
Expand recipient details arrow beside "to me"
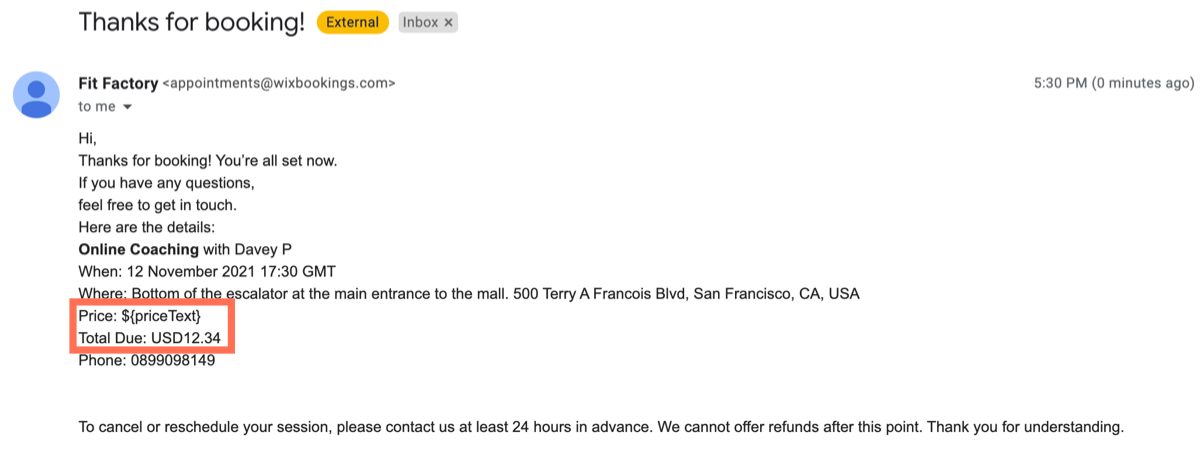(127, 107)
